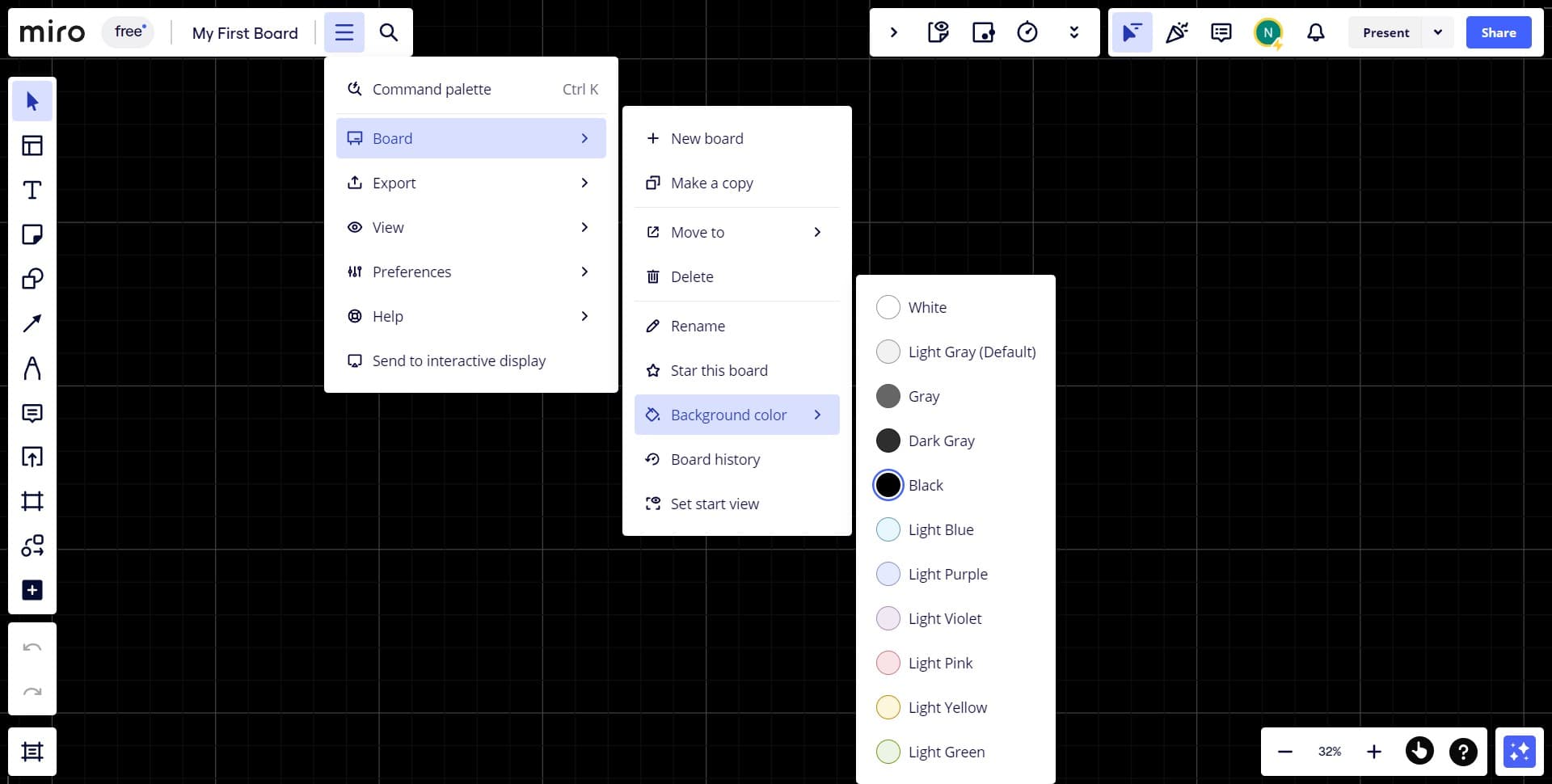
Task: Pick the connection line arrow tool
Action: tap(32, 323)
